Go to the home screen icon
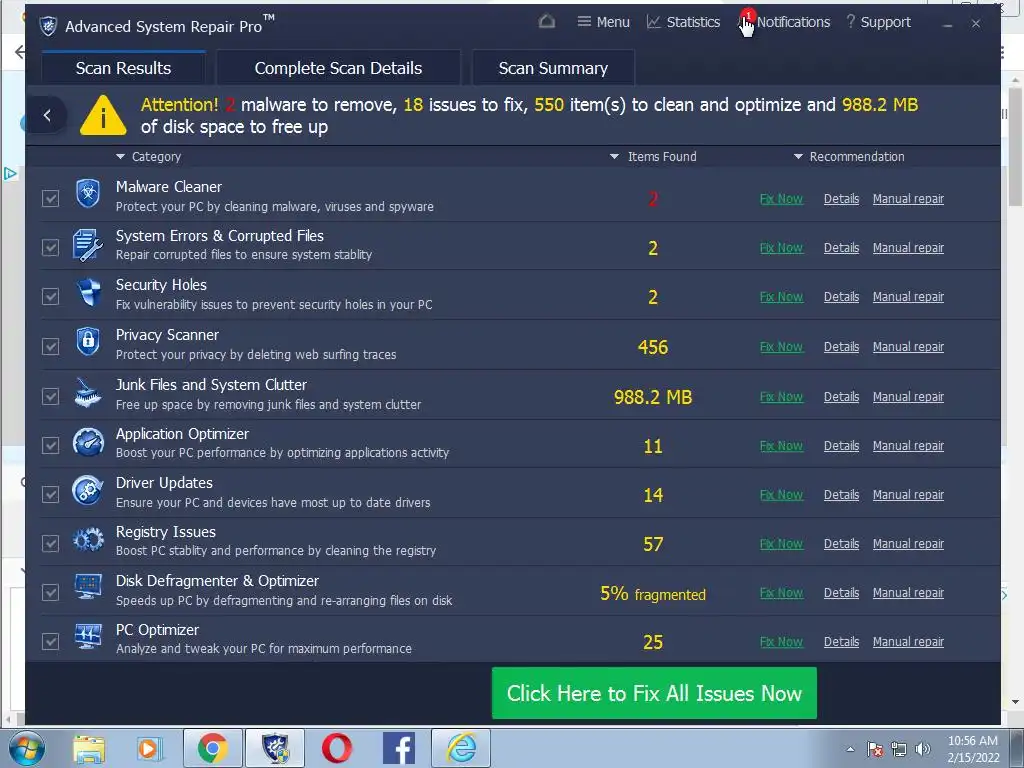This screenshot has height=768, width=1024. pyautogui.click(x=547, y=22)
